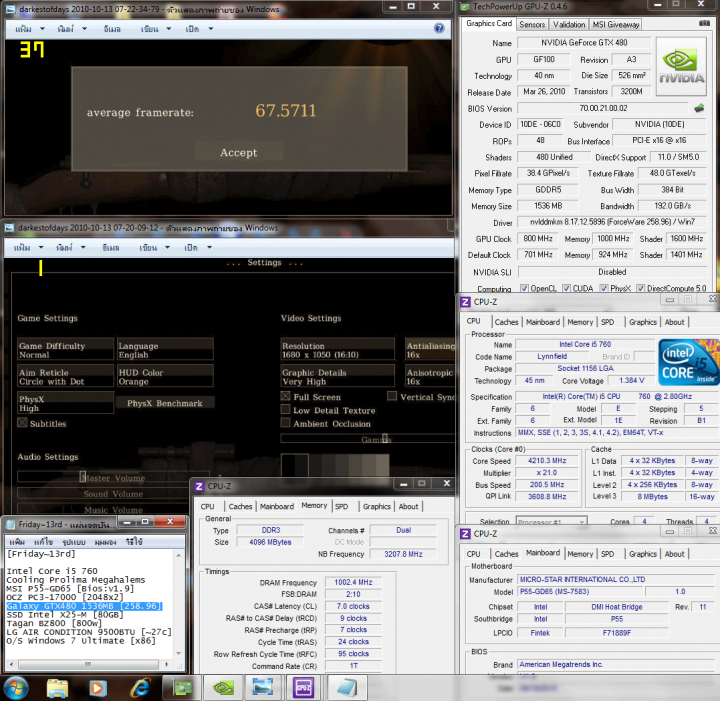Change the Language English setting
This screenshot has width=720, height=701.
(x=165, y=350)
